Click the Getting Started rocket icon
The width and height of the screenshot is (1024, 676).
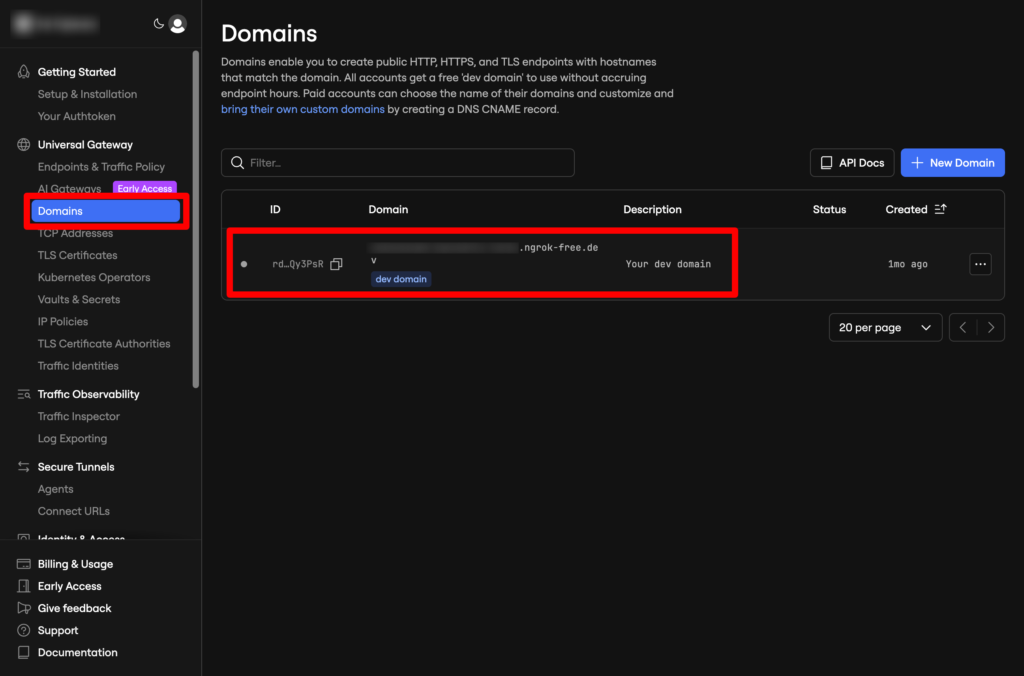pos(24,72)
